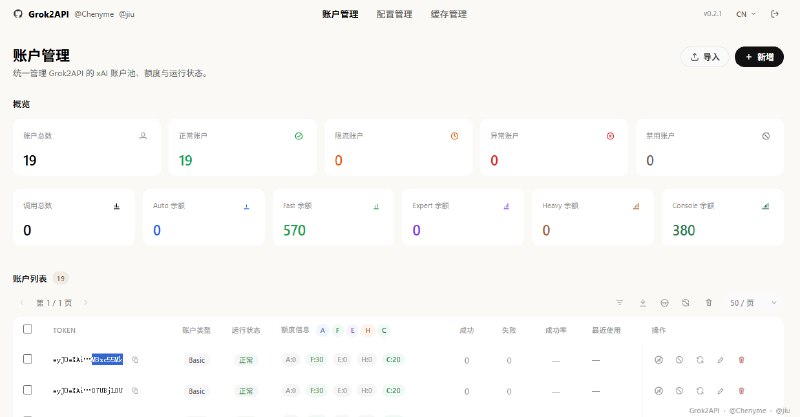Click the test icon for the highlighted token row
The height and width of the screenshot is (417, 800).
coord(659,360)
